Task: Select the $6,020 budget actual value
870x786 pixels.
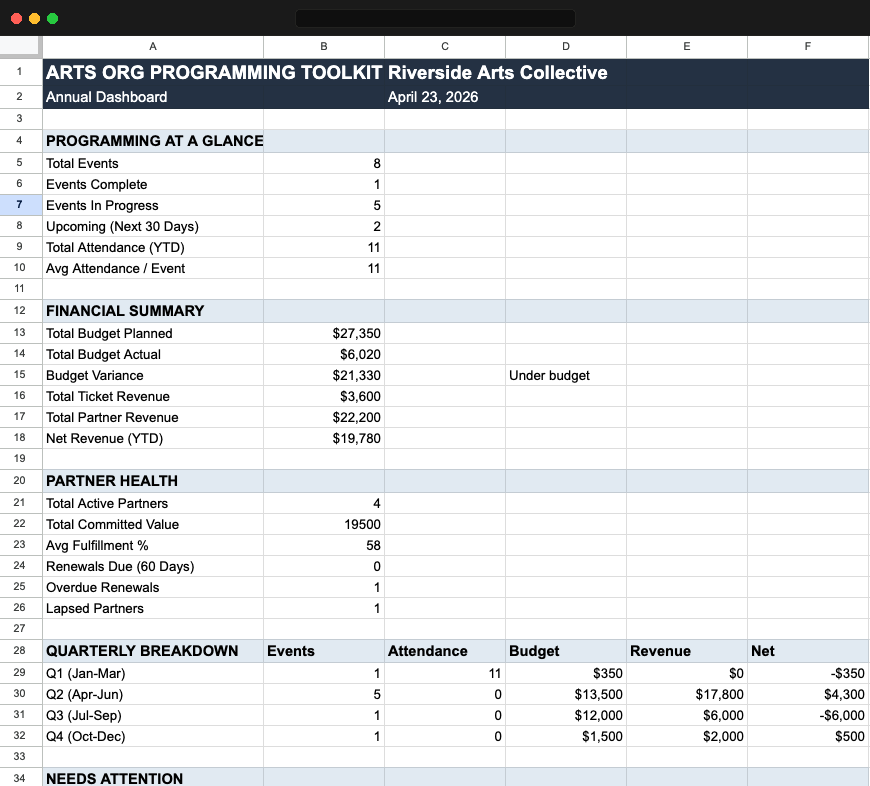Action: pos(324,354)
